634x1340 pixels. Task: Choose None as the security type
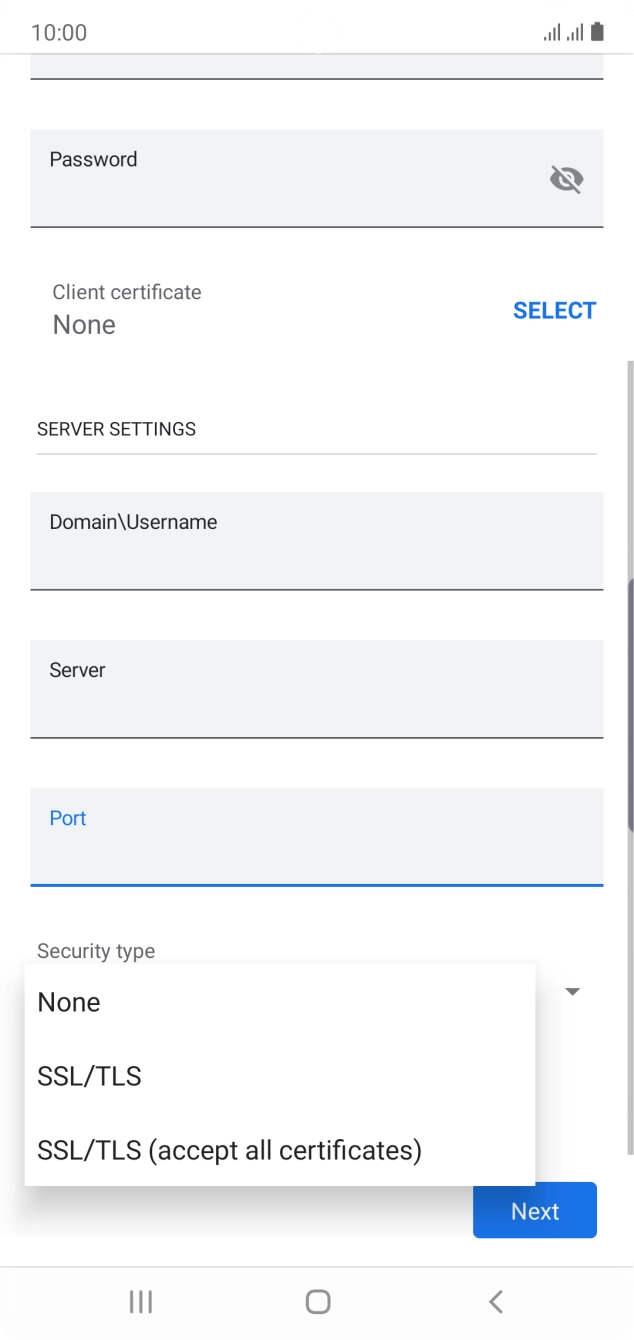tap(68, 1002)
